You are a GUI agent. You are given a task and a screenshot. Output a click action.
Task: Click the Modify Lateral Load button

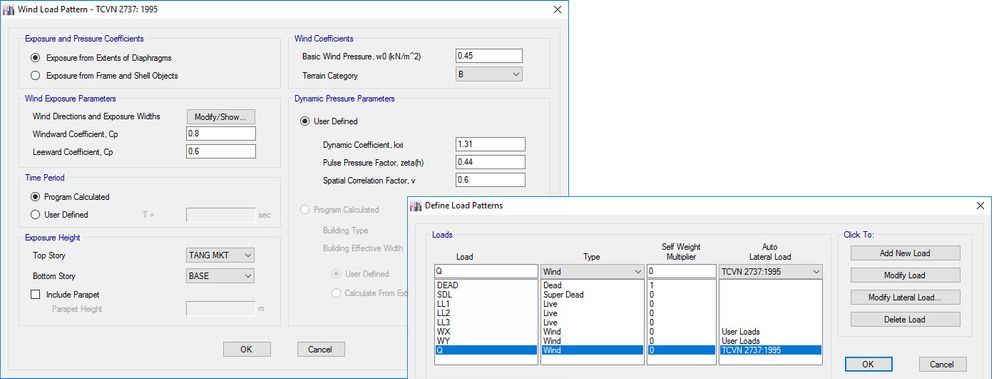click(x=905, y=297)
